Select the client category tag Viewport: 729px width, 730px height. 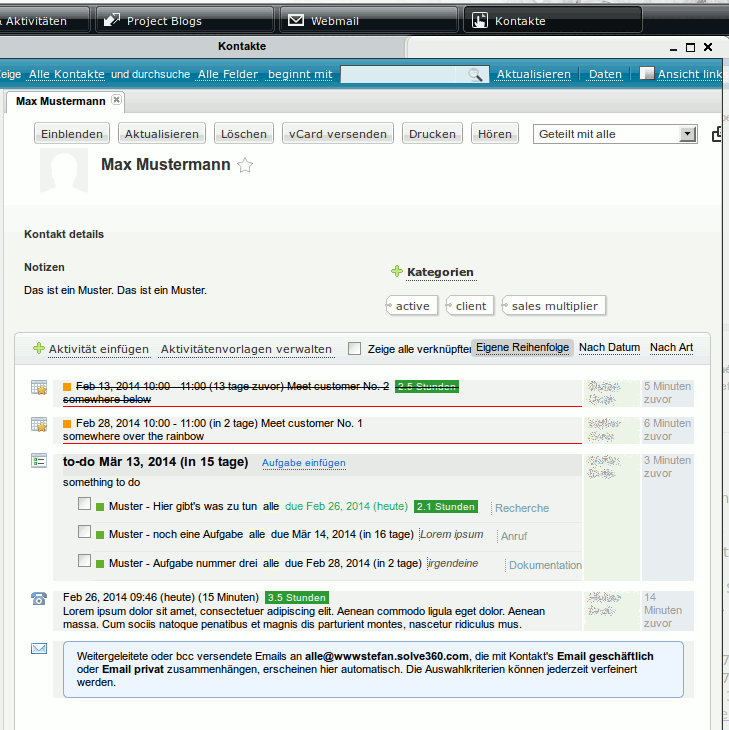click(x=470, y=306)
